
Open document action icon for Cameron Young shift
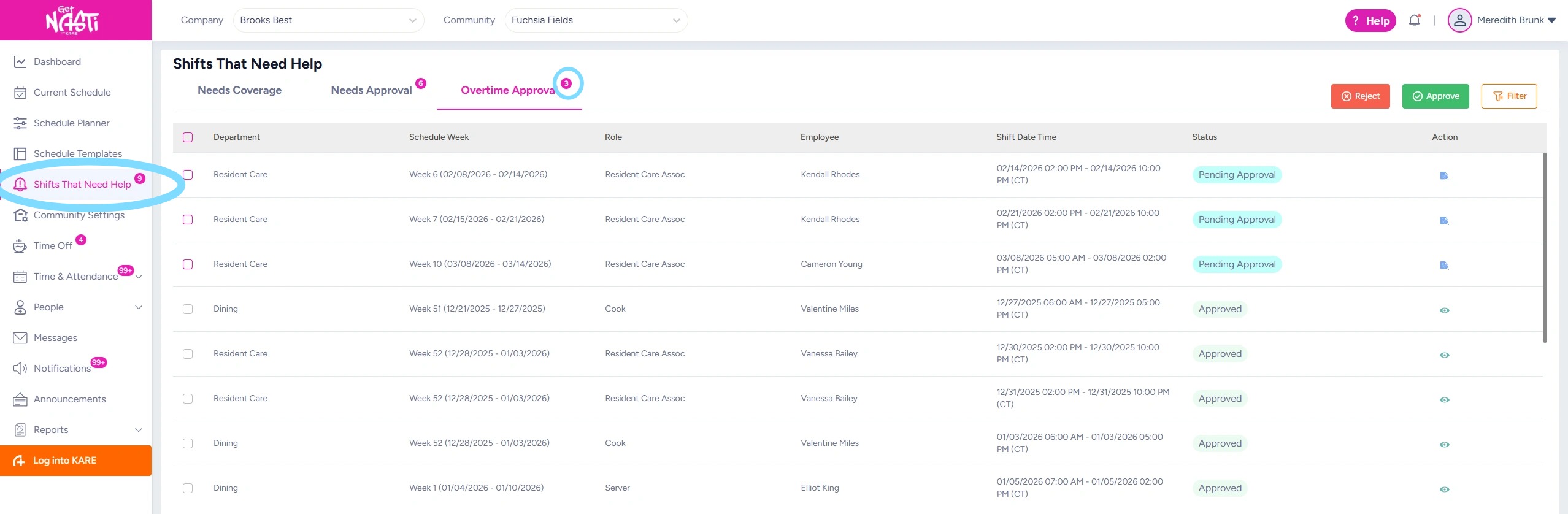pyautogui.click(x=1444, y=265)
